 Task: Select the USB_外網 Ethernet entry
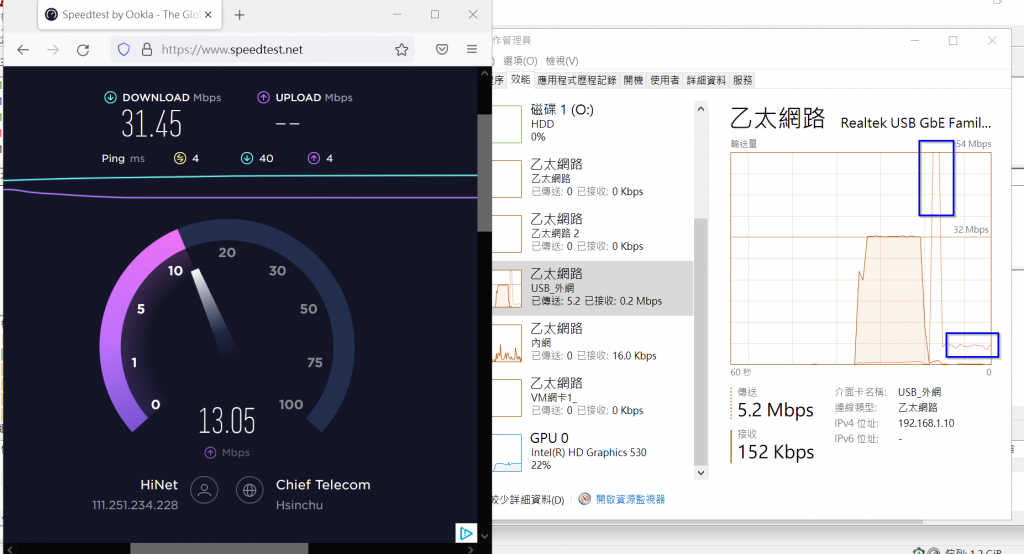pos(592,288)
